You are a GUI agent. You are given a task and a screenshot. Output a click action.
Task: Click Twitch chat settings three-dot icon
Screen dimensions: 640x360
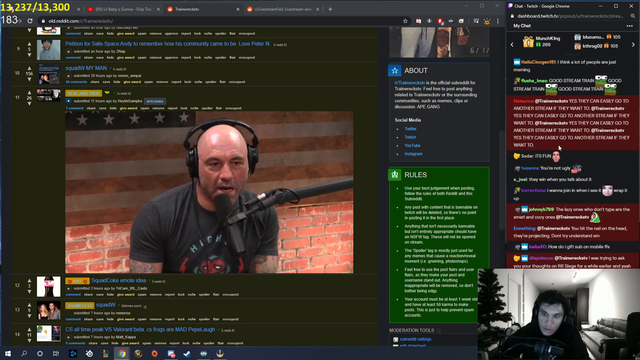(629, 26)
